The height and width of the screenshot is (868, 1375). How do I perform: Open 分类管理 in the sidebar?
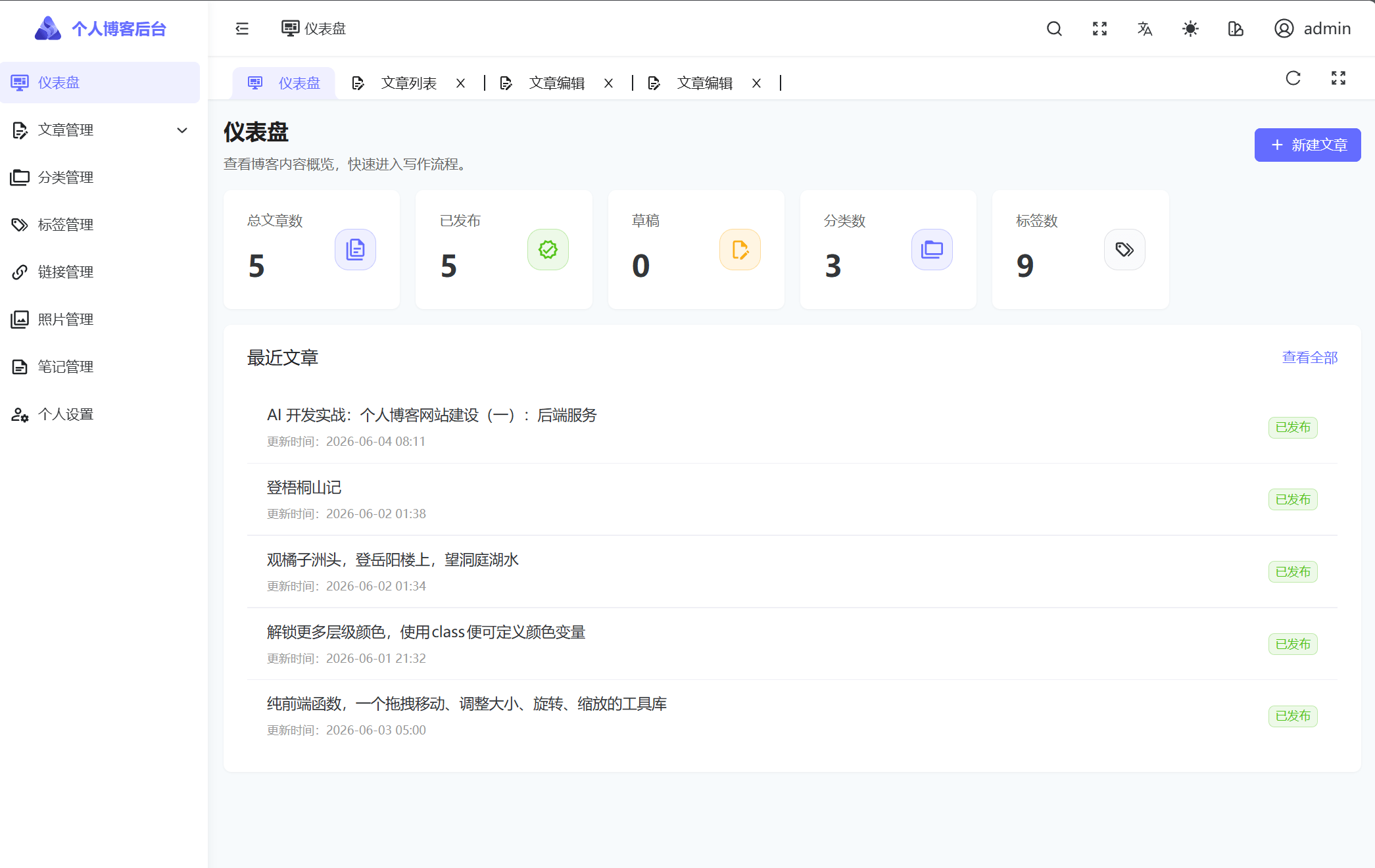click(100, 177)
